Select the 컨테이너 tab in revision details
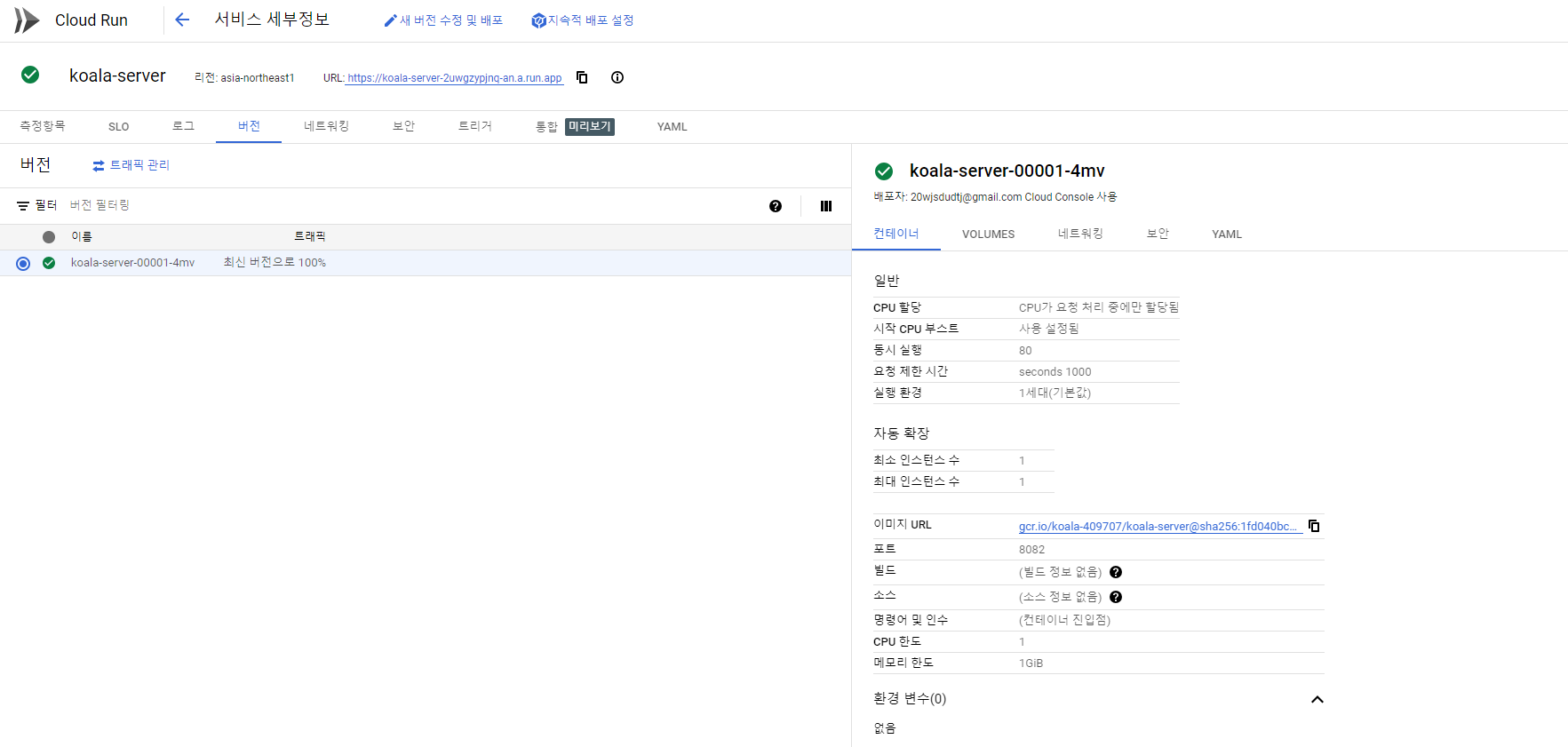This screenshot has width=1568, height=747. point(896,234)
